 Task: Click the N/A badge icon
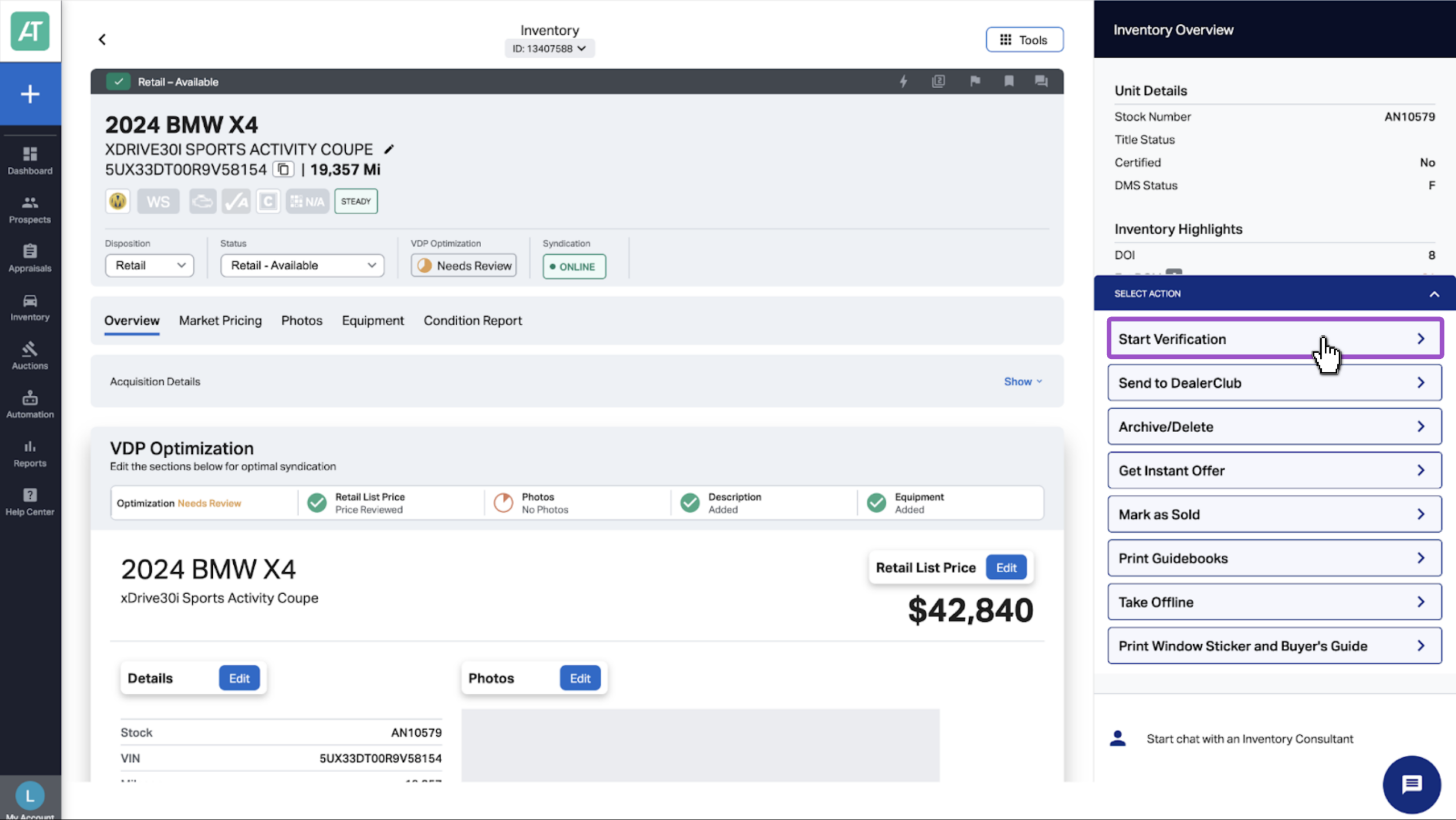pyautogui.click(x=307, y=201)
